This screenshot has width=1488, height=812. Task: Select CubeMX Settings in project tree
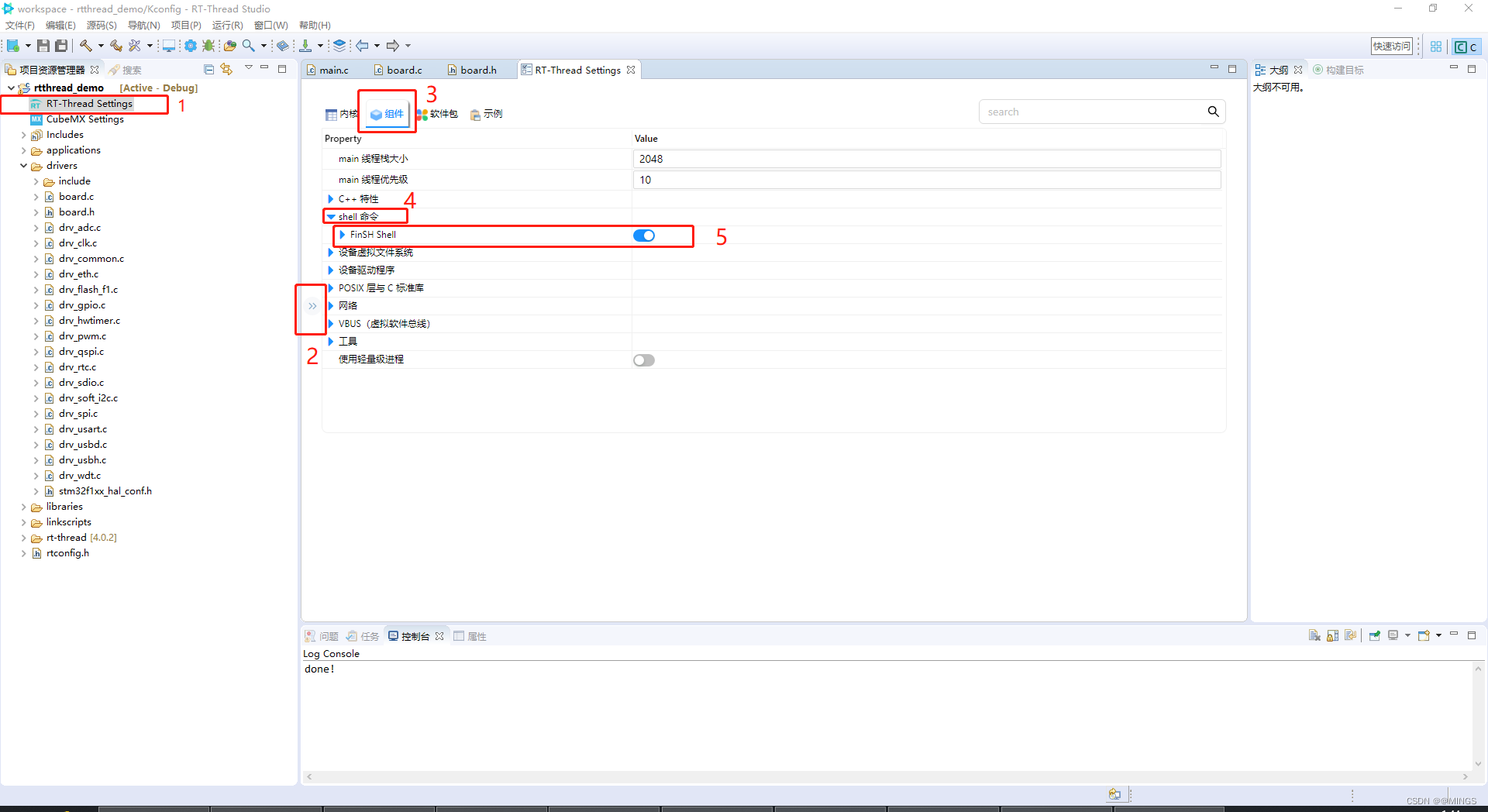click(77, 119)
